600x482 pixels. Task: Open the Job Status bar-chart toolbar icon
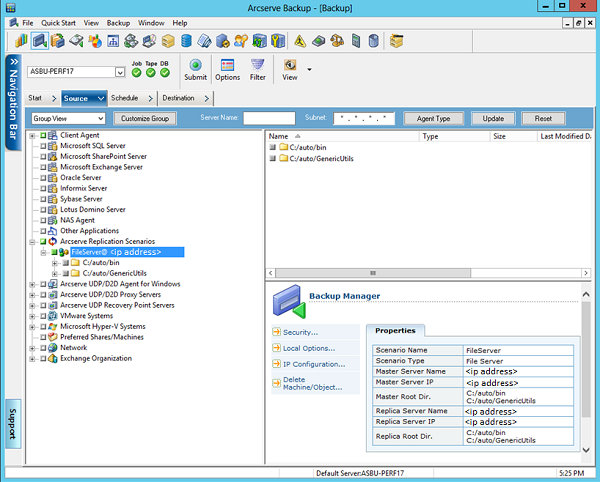pos(21,41)
